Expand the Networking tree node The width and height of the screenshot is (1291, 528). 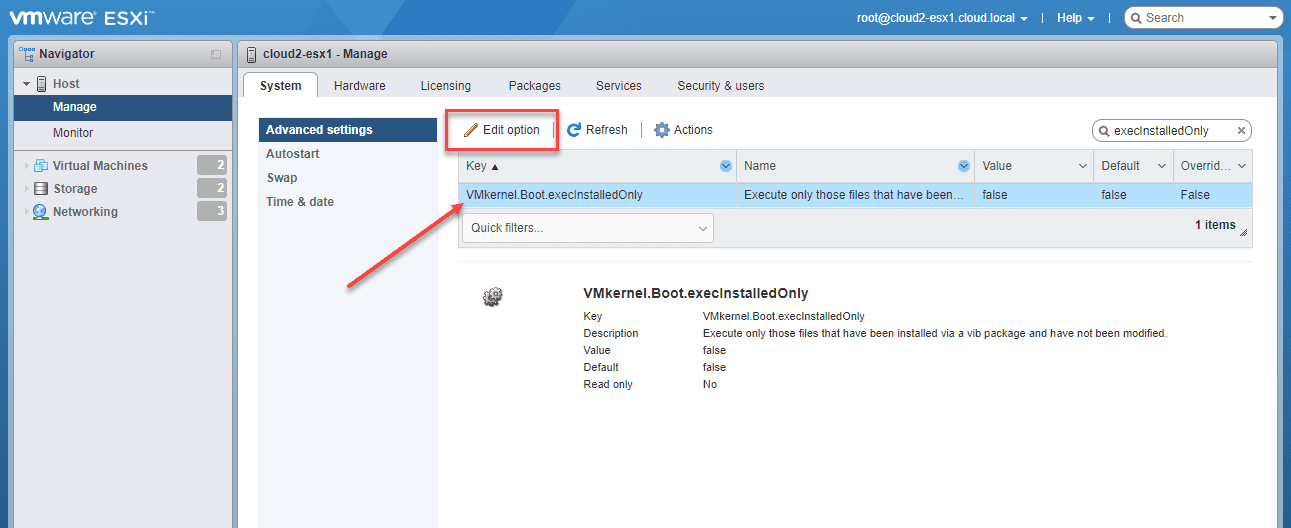(27, 212)
